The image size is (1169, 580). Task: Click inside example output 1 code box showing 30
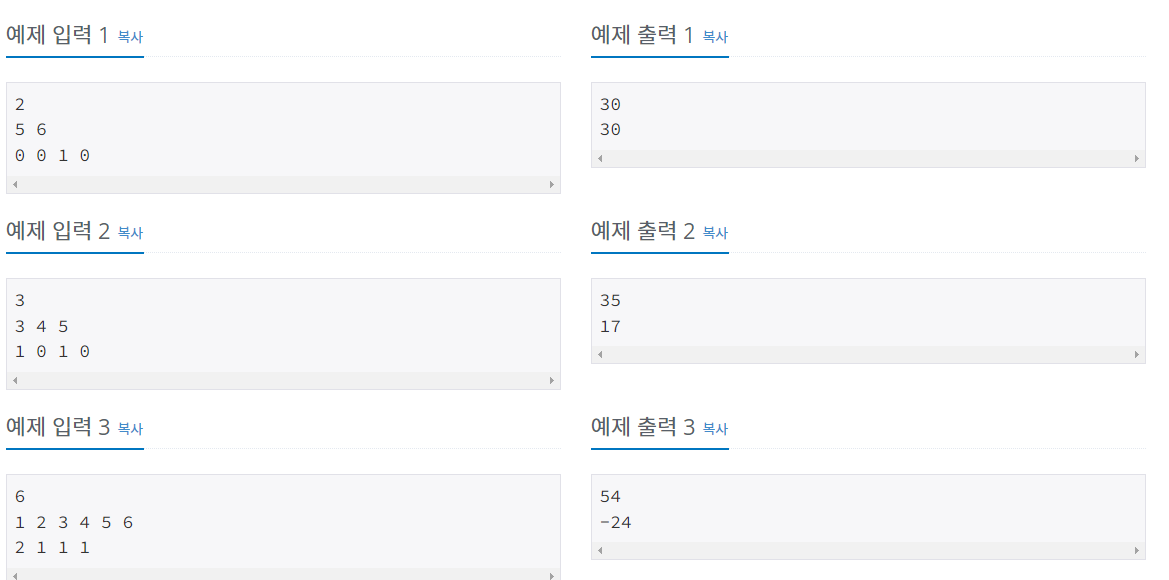click(x=868, y=116)
